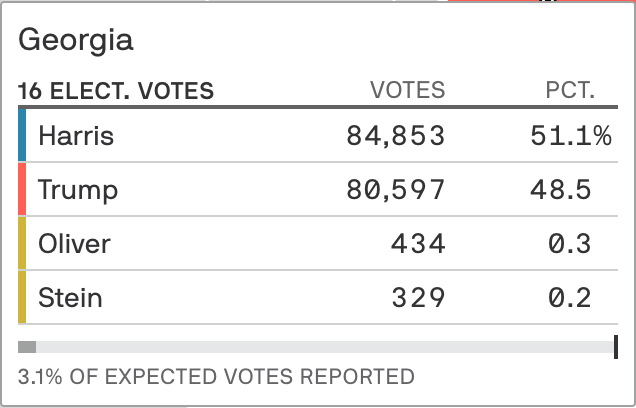The image size is (636, 408).
Task: Select the Harris candidate name
Action: [x=76, y=135]
